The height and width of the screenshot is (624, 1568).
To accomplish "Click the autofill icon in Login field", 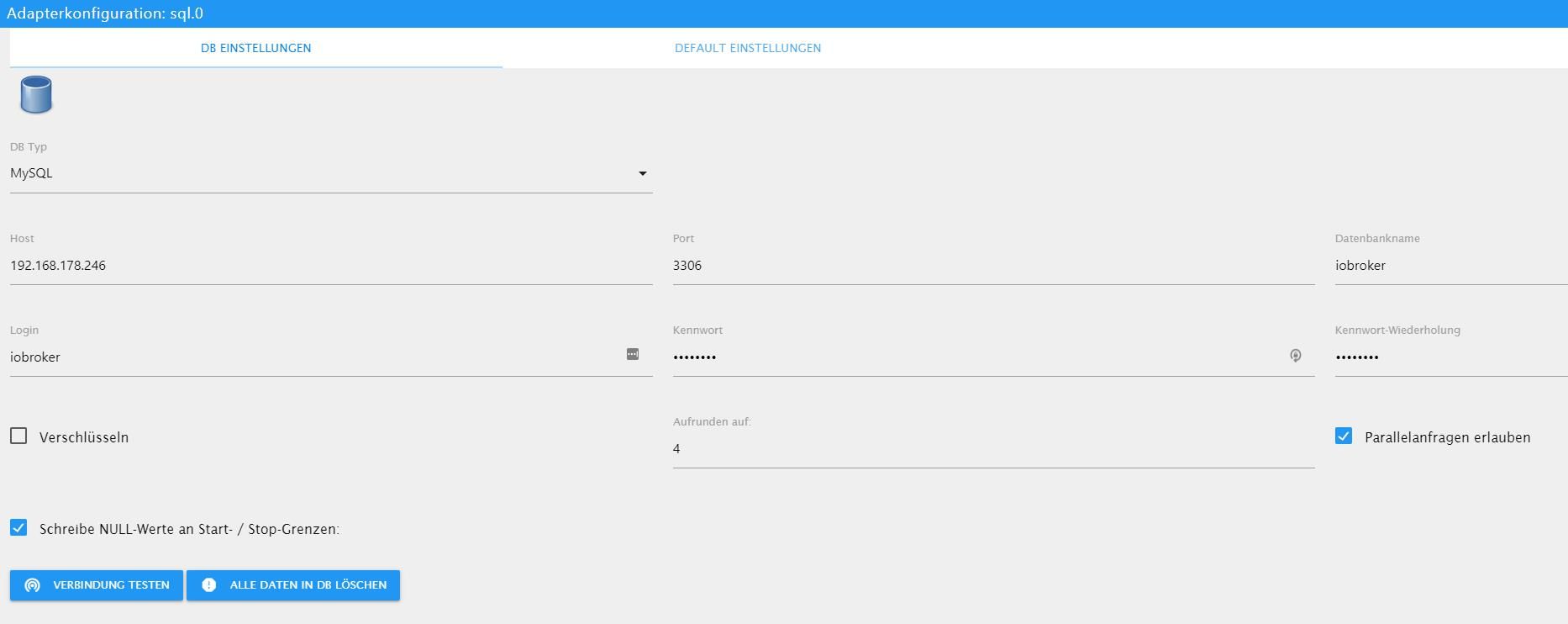I will [x=633, y=354].
